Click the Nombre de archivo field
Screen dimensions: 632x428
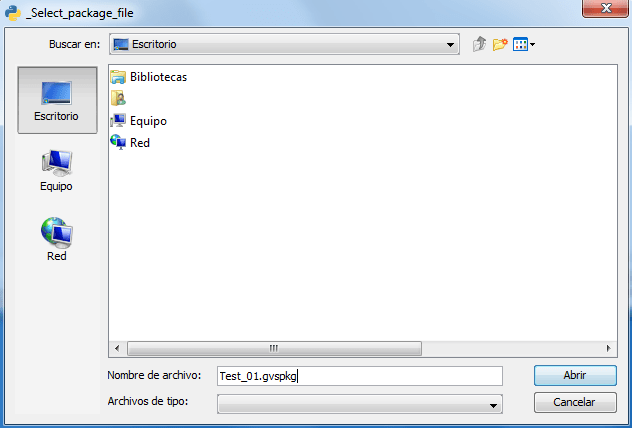click(360, 376)
